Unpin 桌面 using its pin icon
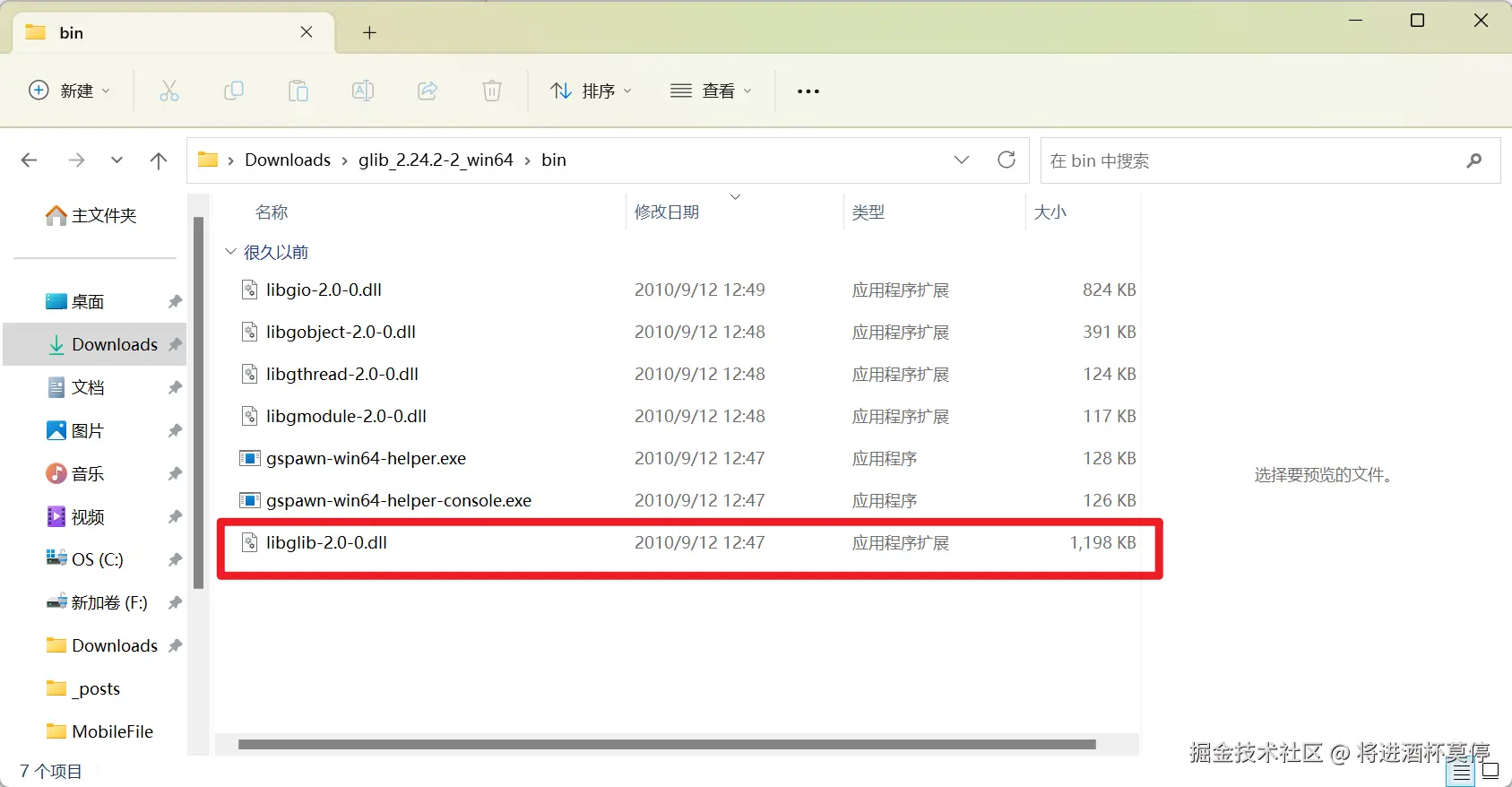The height and width of the screenshot is (787, 1512). pyautogui.click(x=175, y=302)
